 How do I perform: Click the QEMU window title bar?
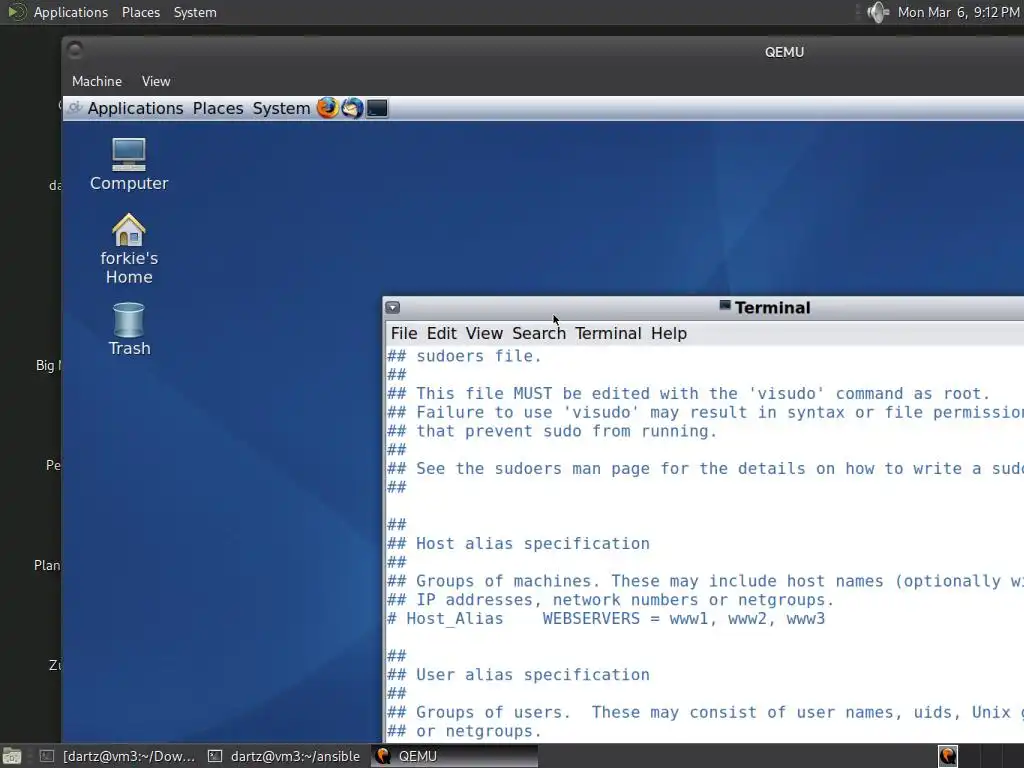[543, 52]
